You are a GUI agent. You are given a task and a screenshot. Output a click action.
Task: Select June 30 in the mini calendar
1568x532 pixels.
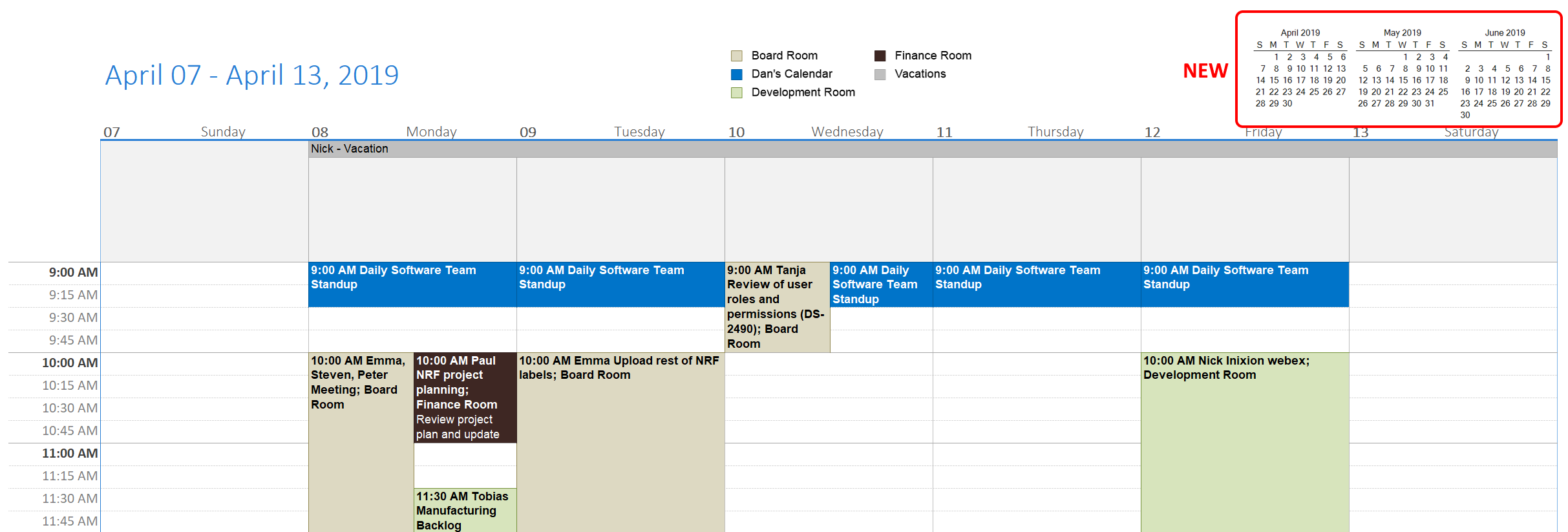pos(1465,115)
